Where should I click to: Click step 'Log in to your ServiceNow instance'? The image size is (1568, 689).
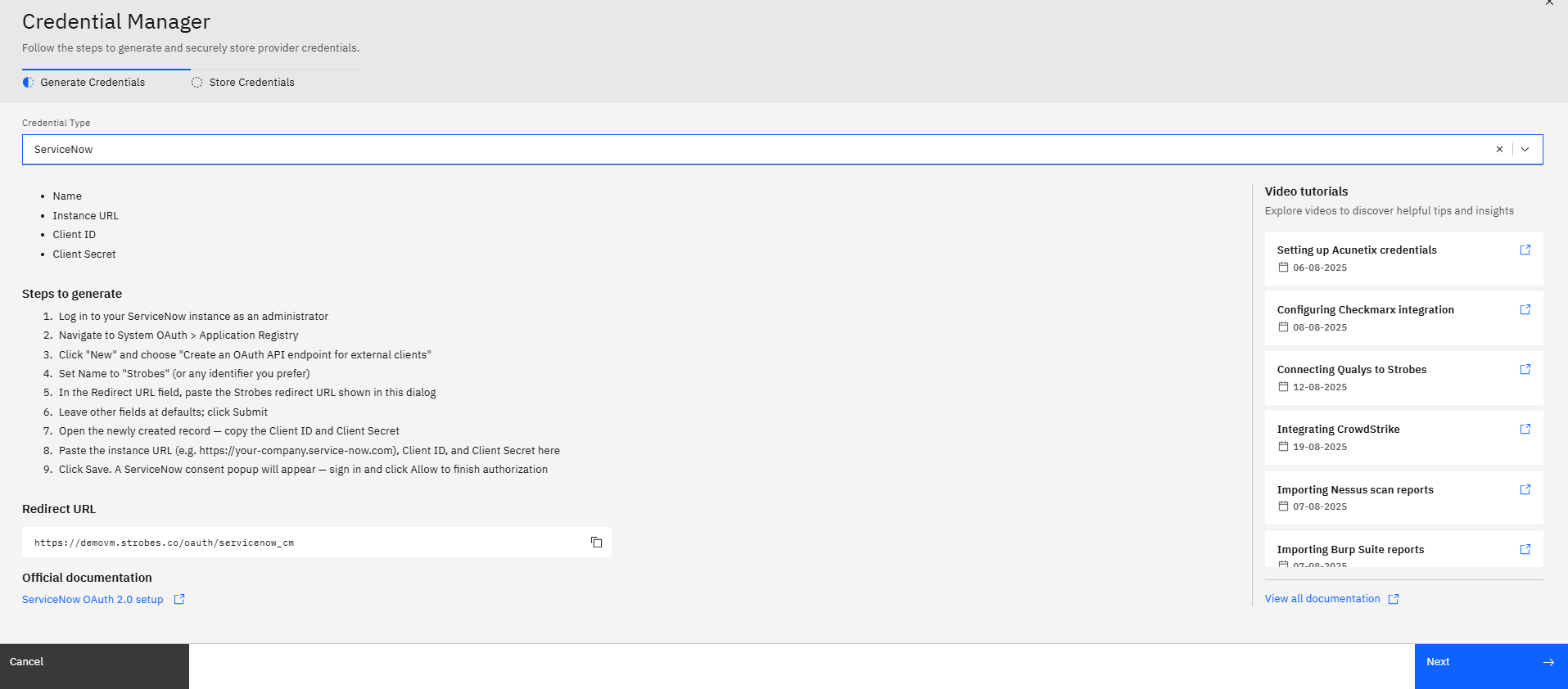[x=193, y=317]
